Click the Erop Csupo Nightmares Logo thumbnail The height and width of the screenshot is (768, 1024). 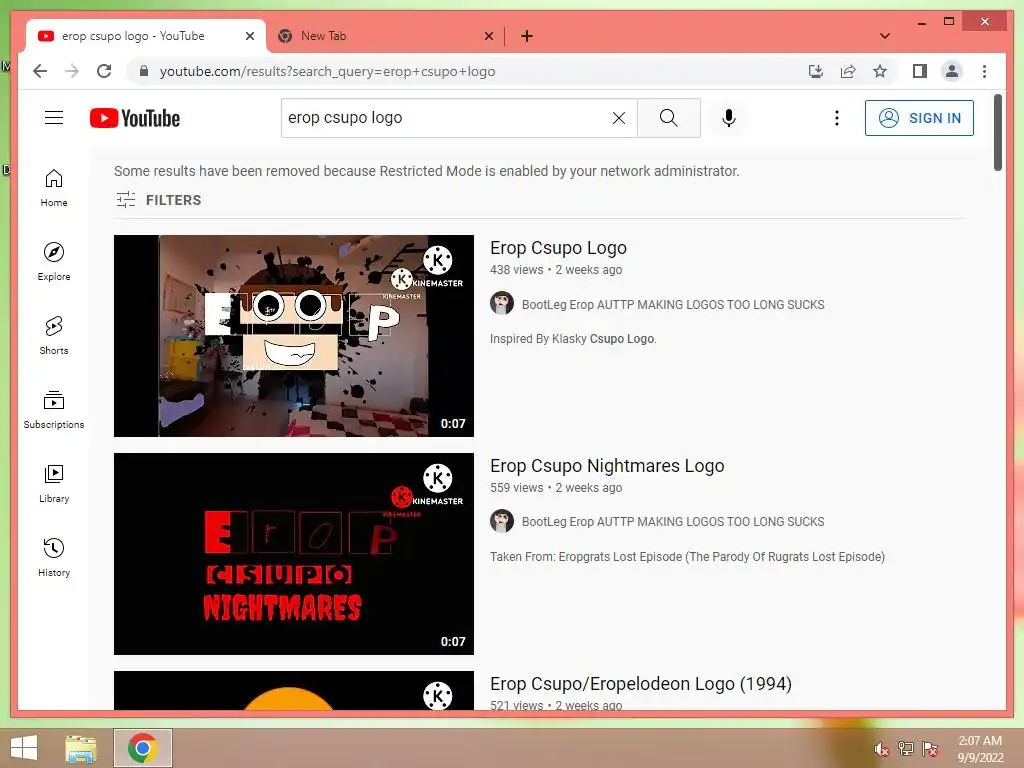(x=293, y=554)
